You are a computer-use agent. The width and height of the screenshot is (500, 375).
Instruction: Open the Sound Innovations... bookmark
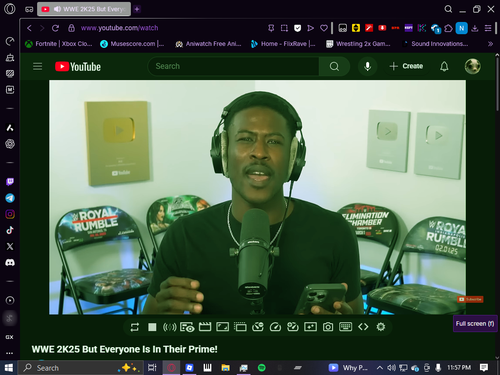click(x=435, y=44)
